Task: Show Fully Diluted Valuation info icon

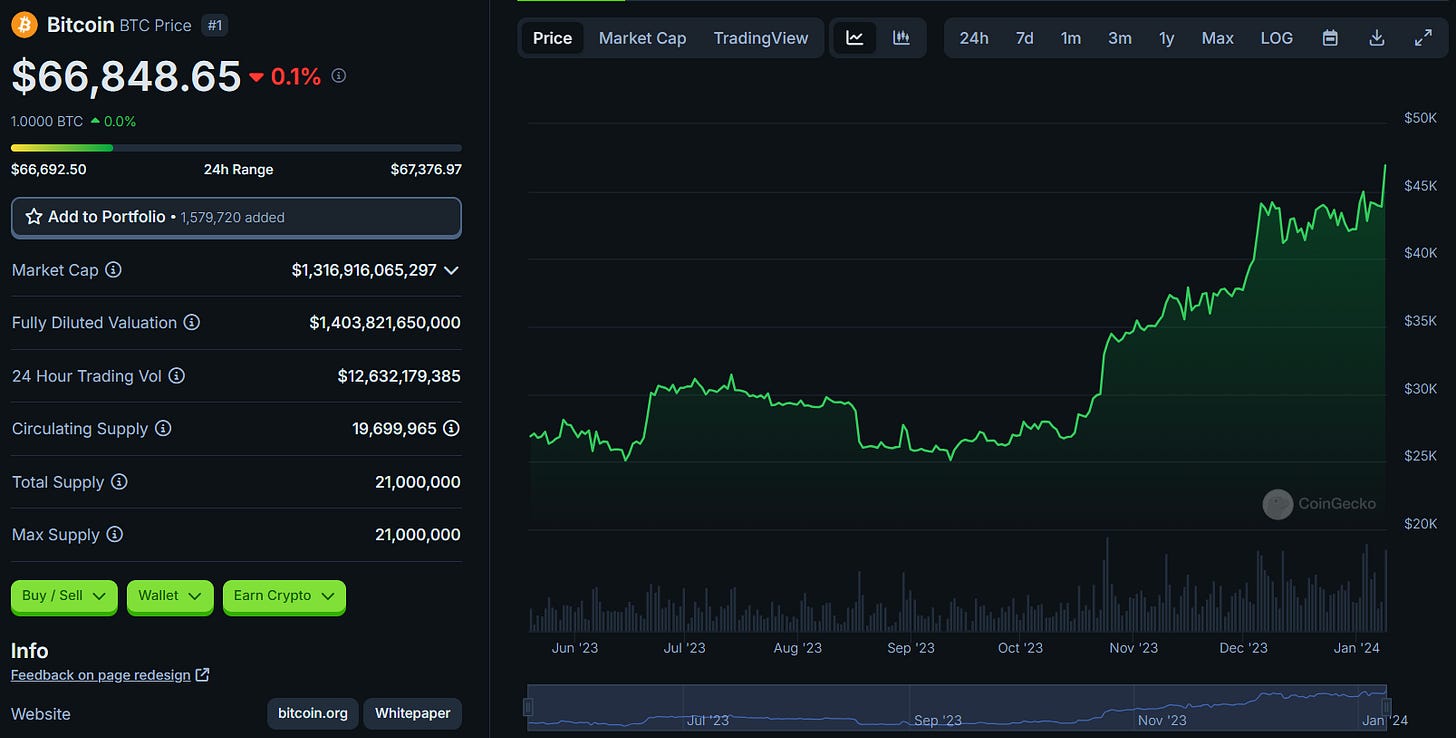Action: (x=191, y=323)
